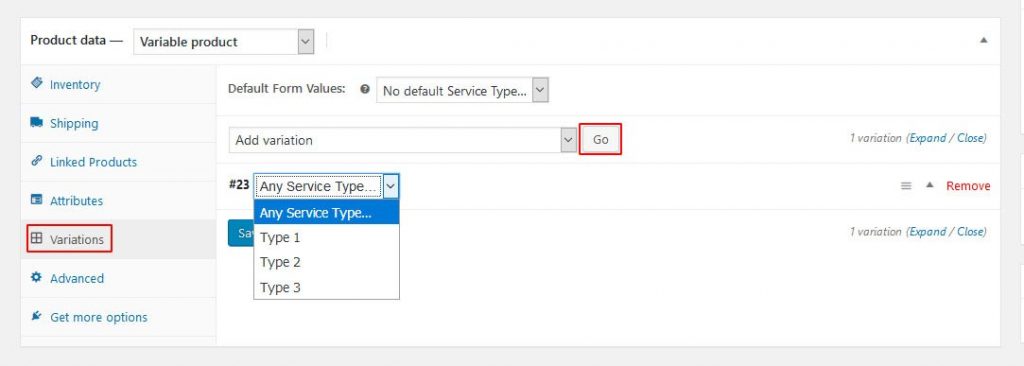This screenshot has width=1024, height=366.
Task: Click the Inventory tag icon
Action: click(37, 84)
